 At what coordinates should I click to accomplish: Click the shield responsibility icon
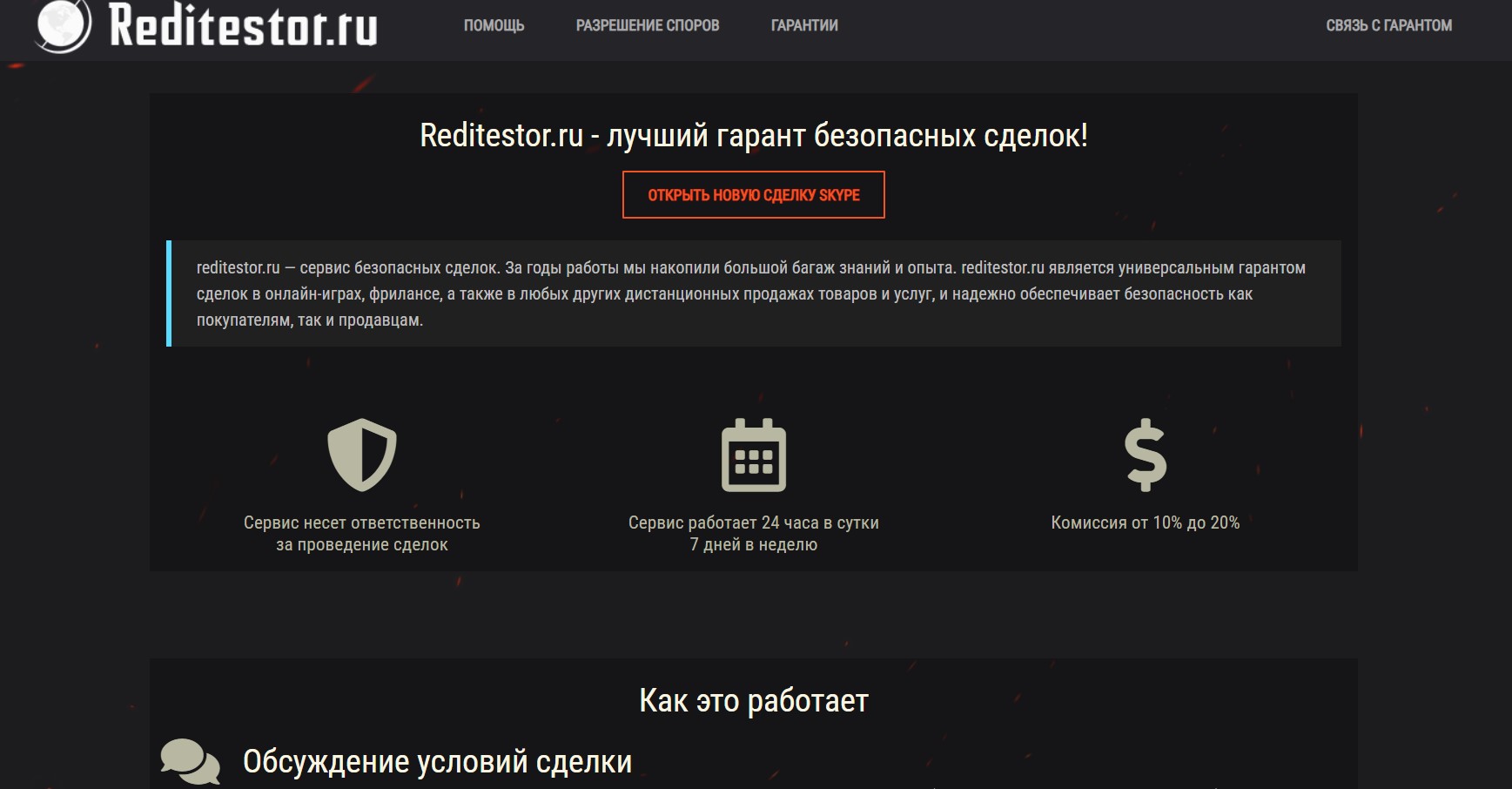[362, 455]
